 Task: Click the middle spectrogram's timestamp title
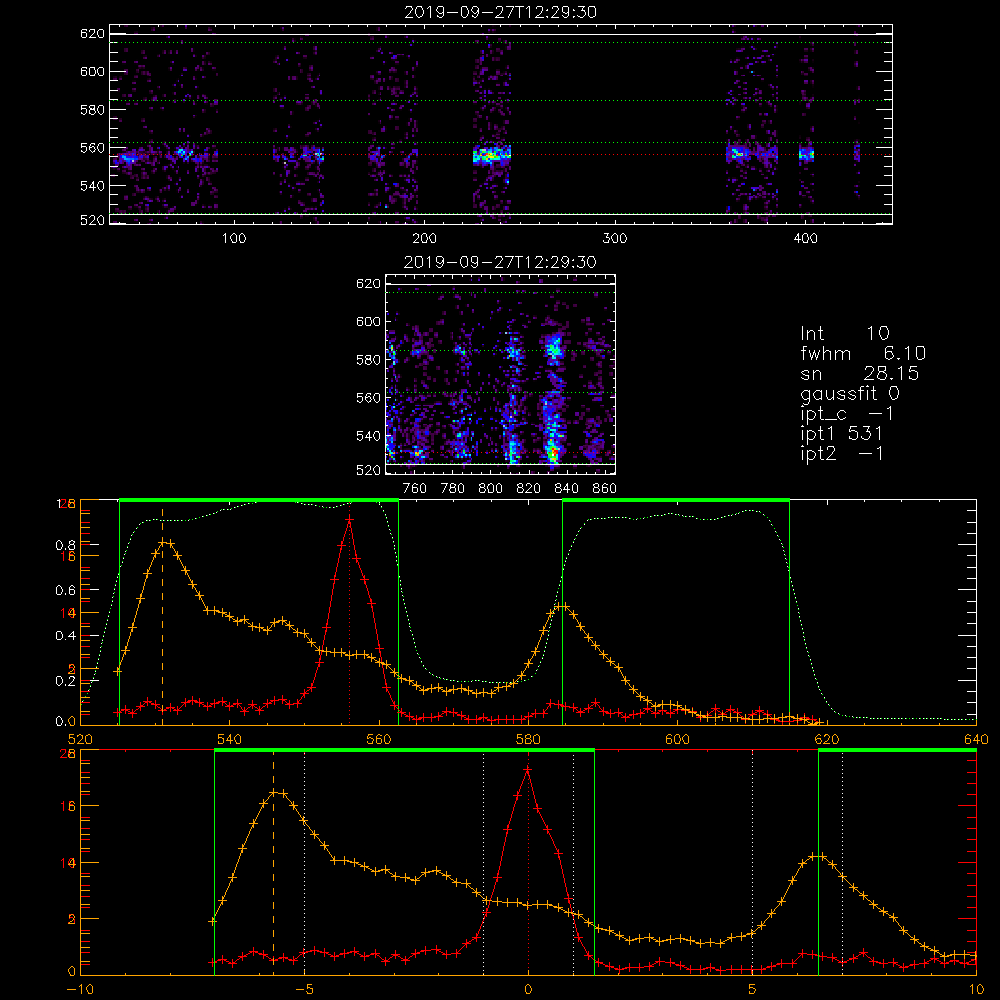(x=500, y=262)
